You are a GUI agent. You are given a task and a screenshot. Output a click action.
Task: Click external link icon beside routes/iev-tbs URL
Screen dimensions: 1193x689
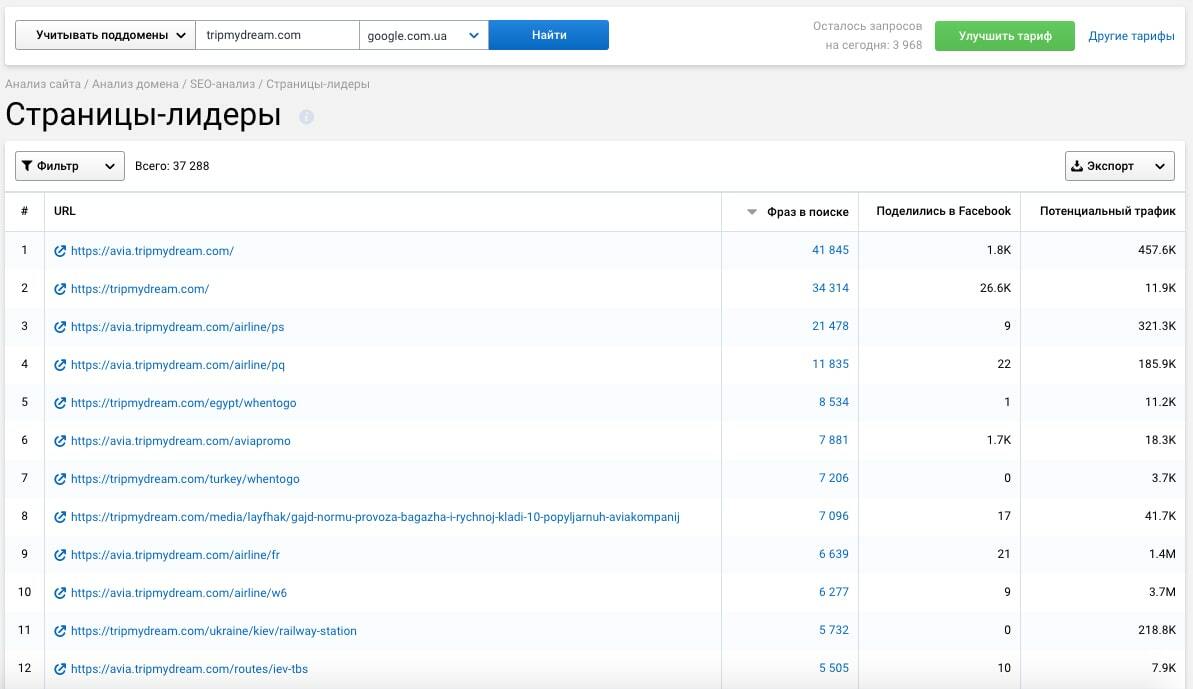click(60, 669)
